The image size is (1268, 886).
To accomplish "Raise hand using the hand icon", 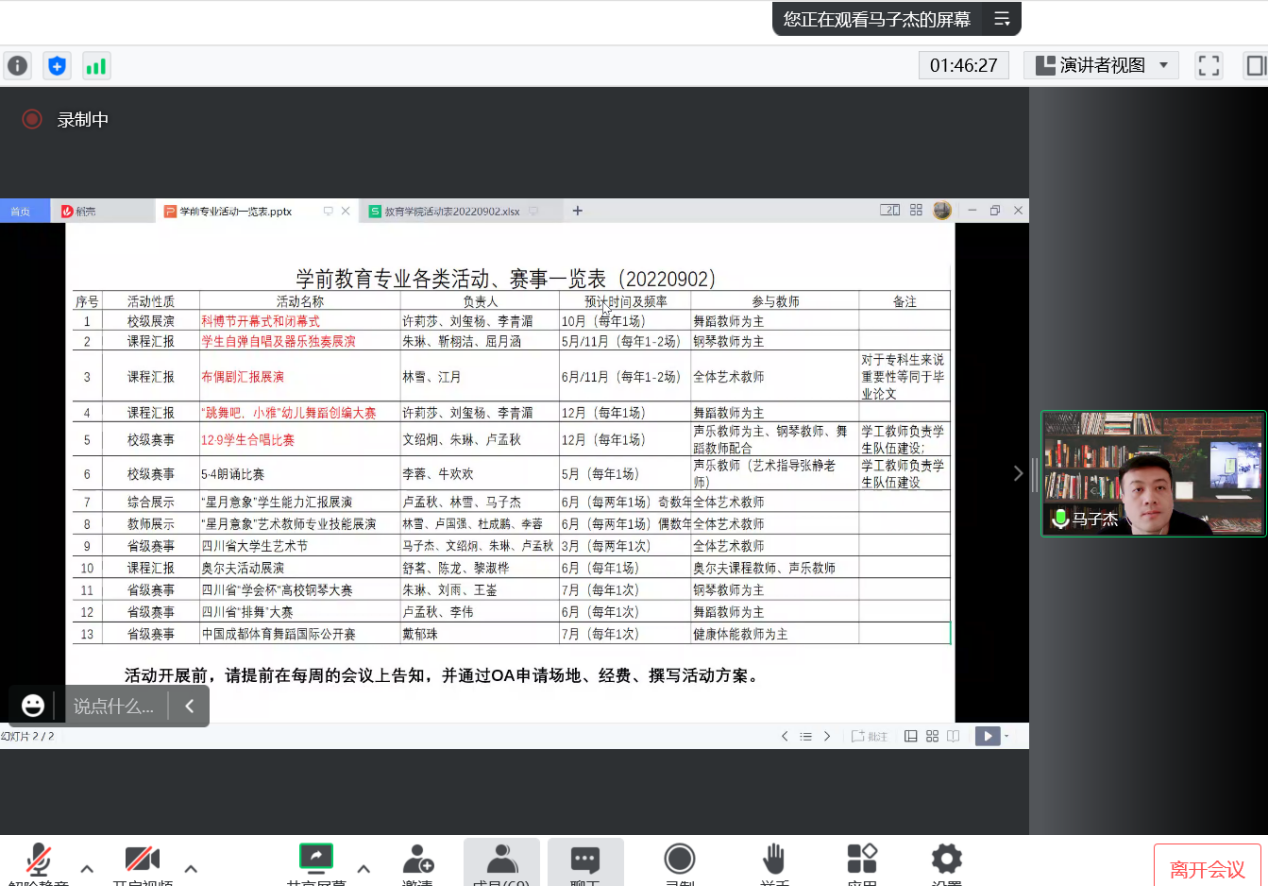I will (x=773, y=859).
